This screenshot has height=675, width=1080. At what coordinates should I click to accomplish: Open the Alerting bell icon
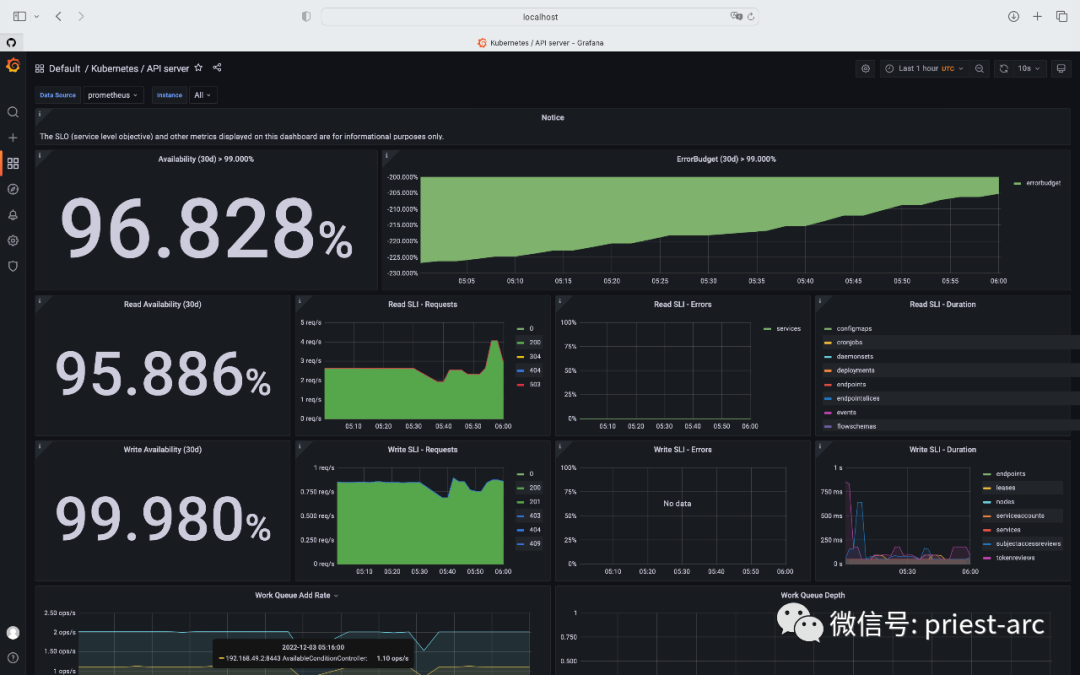(12, 215)
